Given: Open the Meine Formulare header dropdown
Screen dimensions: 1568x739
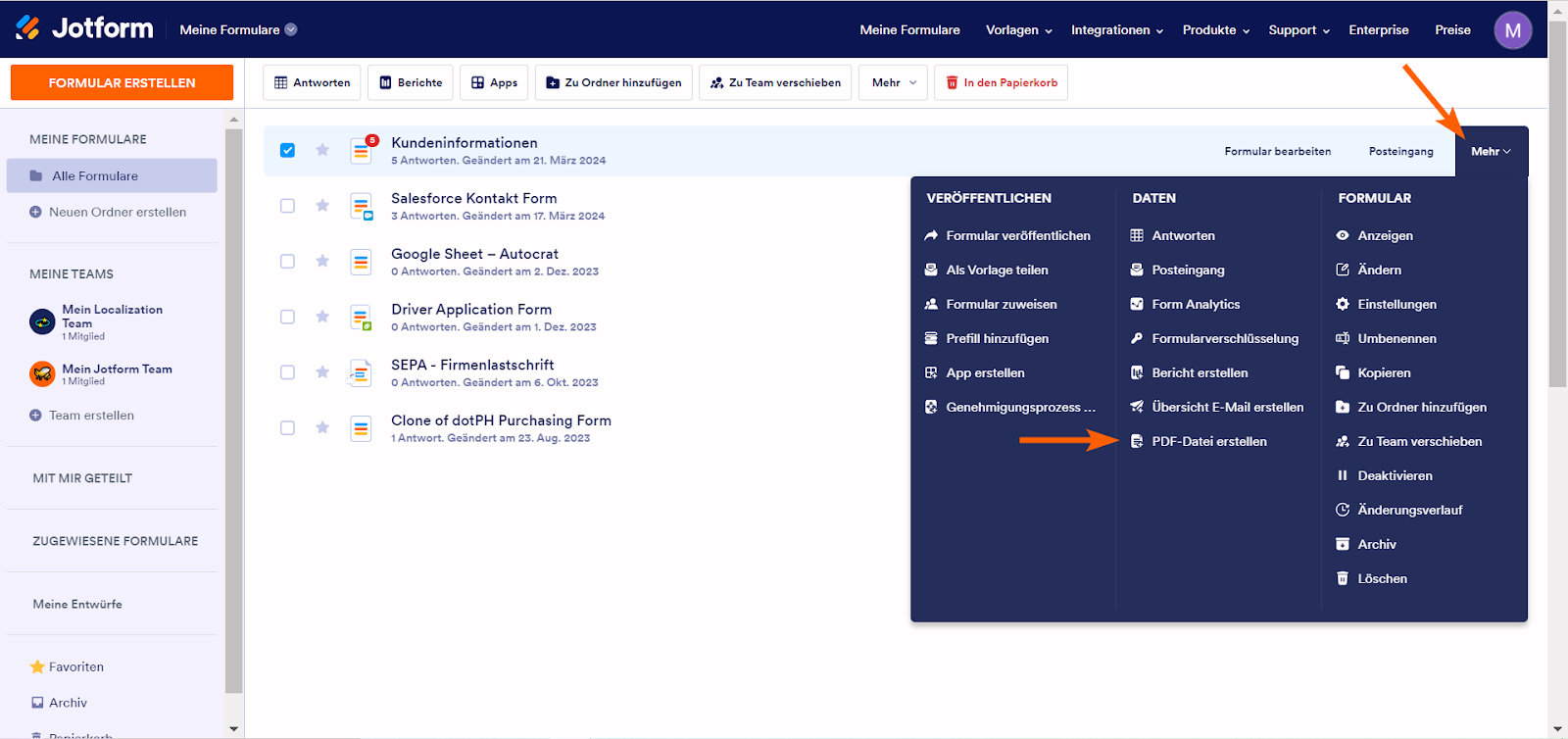Looking at the screenshot, I should (x=238, y=29).
